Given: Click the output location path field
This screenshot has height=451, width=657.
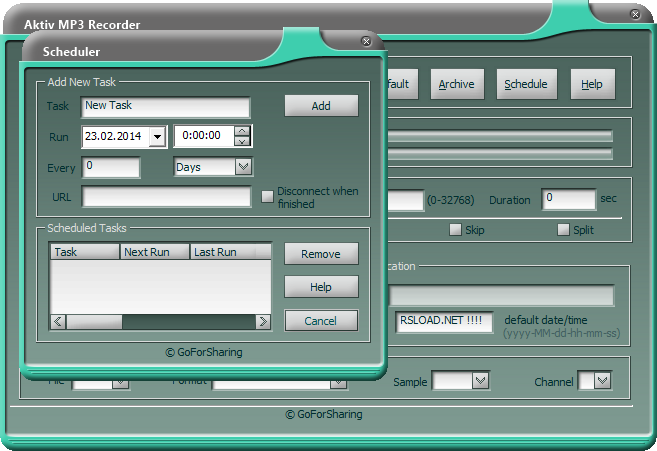Looking at the screenshot, I should [502, 295].
